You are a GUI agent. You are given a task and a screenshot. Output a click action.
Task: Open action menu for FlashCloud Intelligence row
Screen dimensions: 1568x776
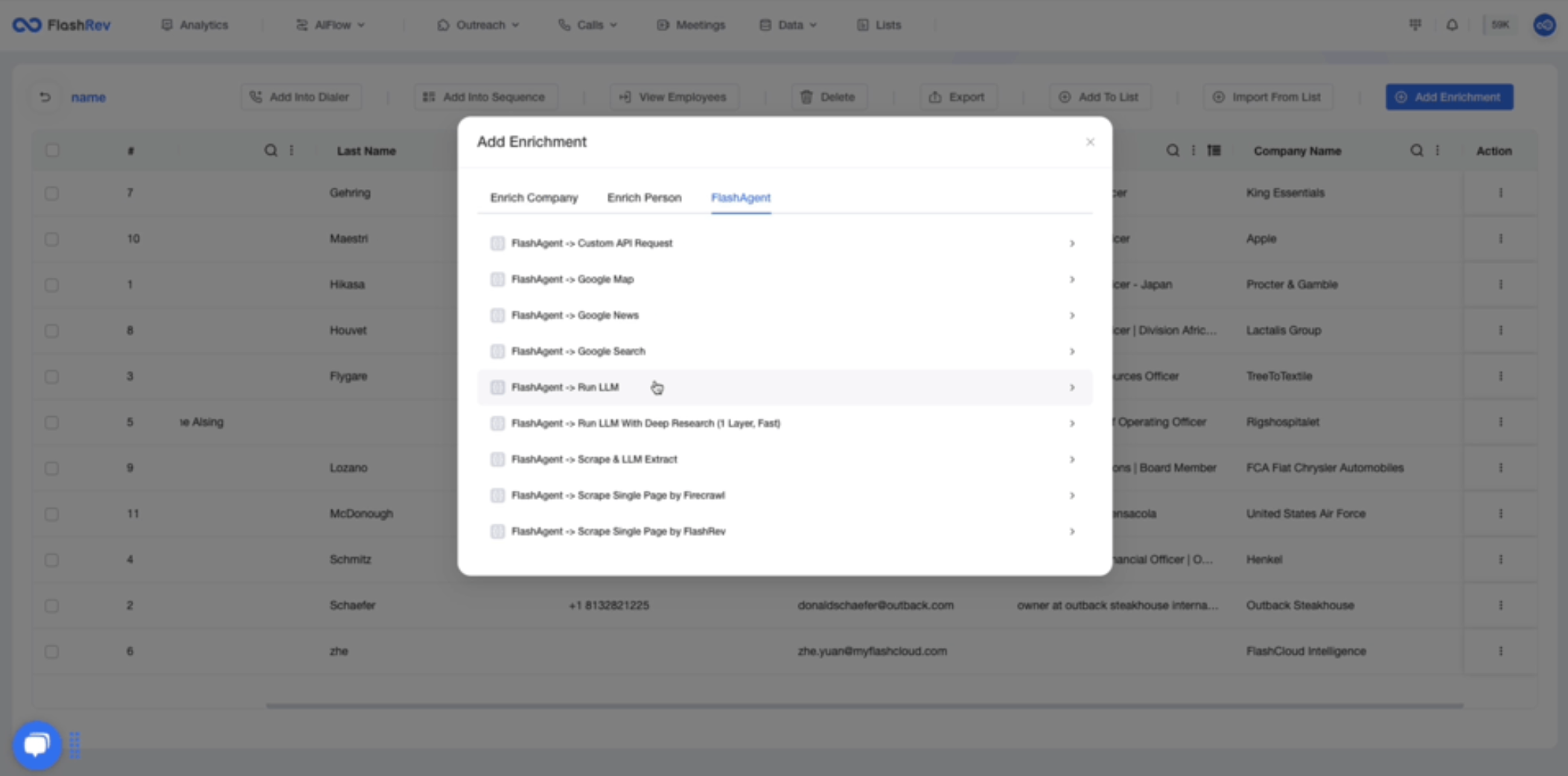[x=1500, y=651]
